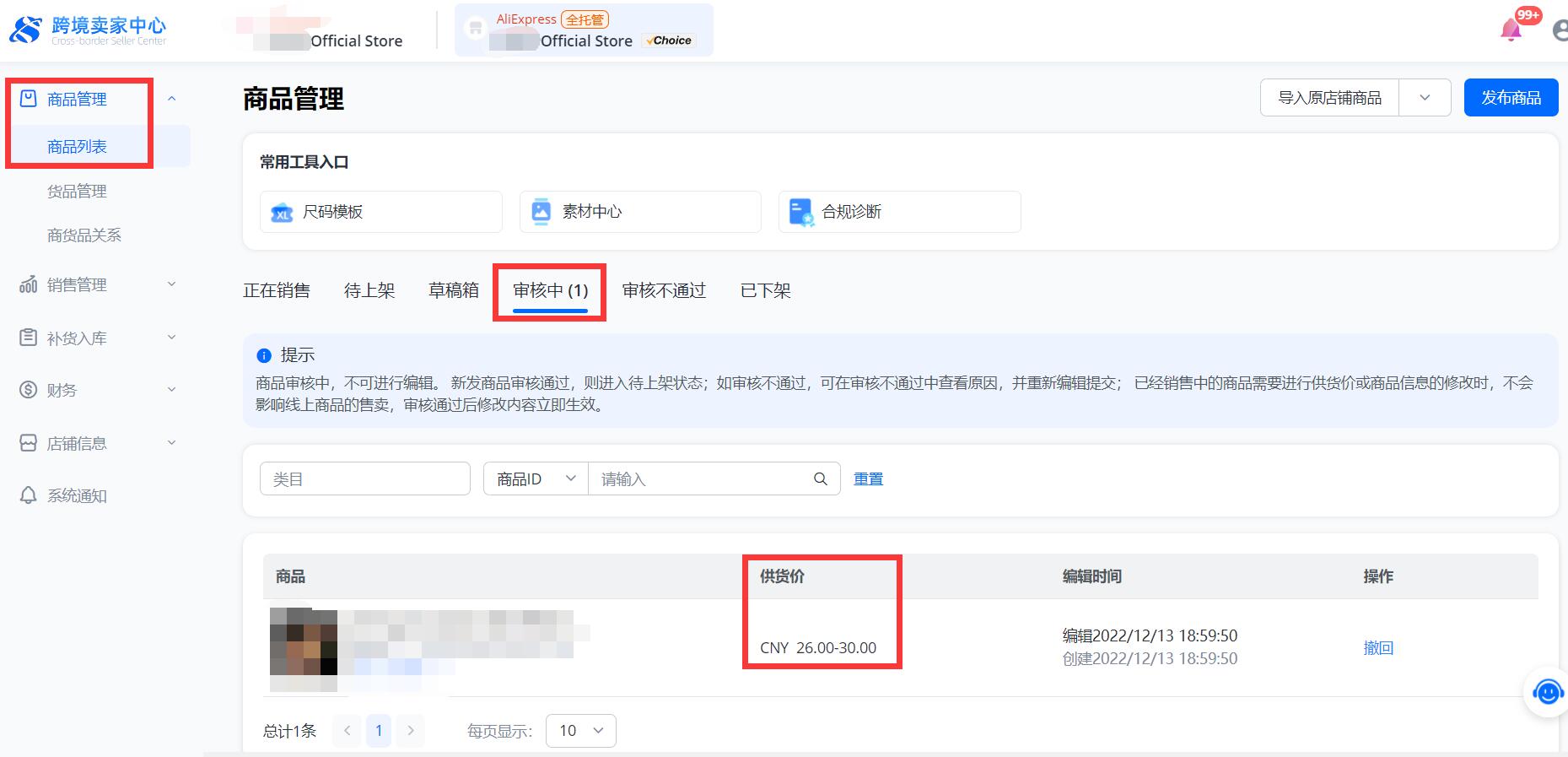Screen dimensions: 1568x757
Task: Click the 重置 link
Action: click(868, 479)
